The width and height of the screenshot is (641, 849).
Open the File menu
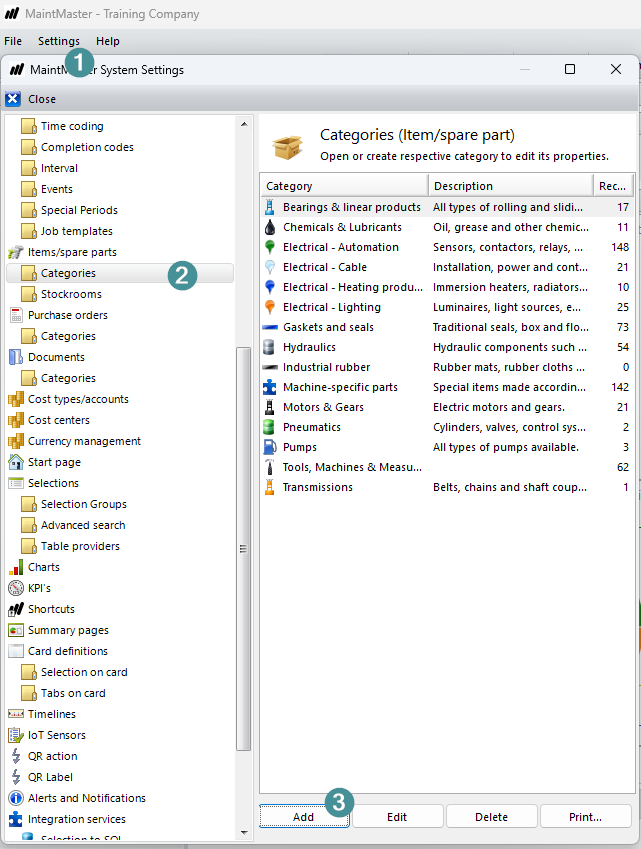point(13,41)
